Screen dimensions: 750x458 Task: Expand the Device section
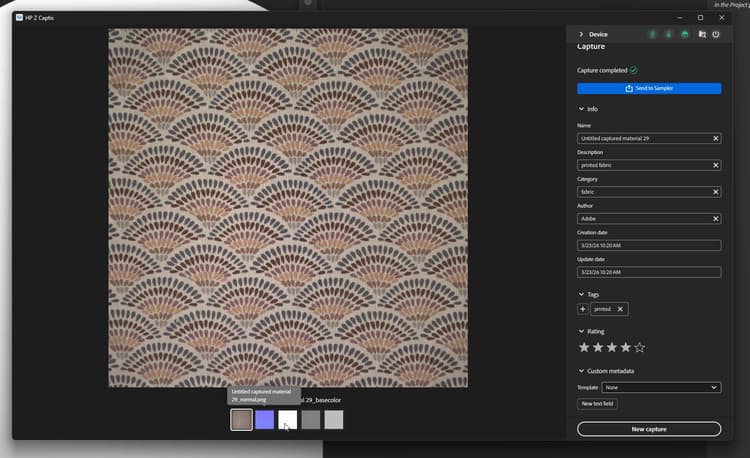pos(581,34)
